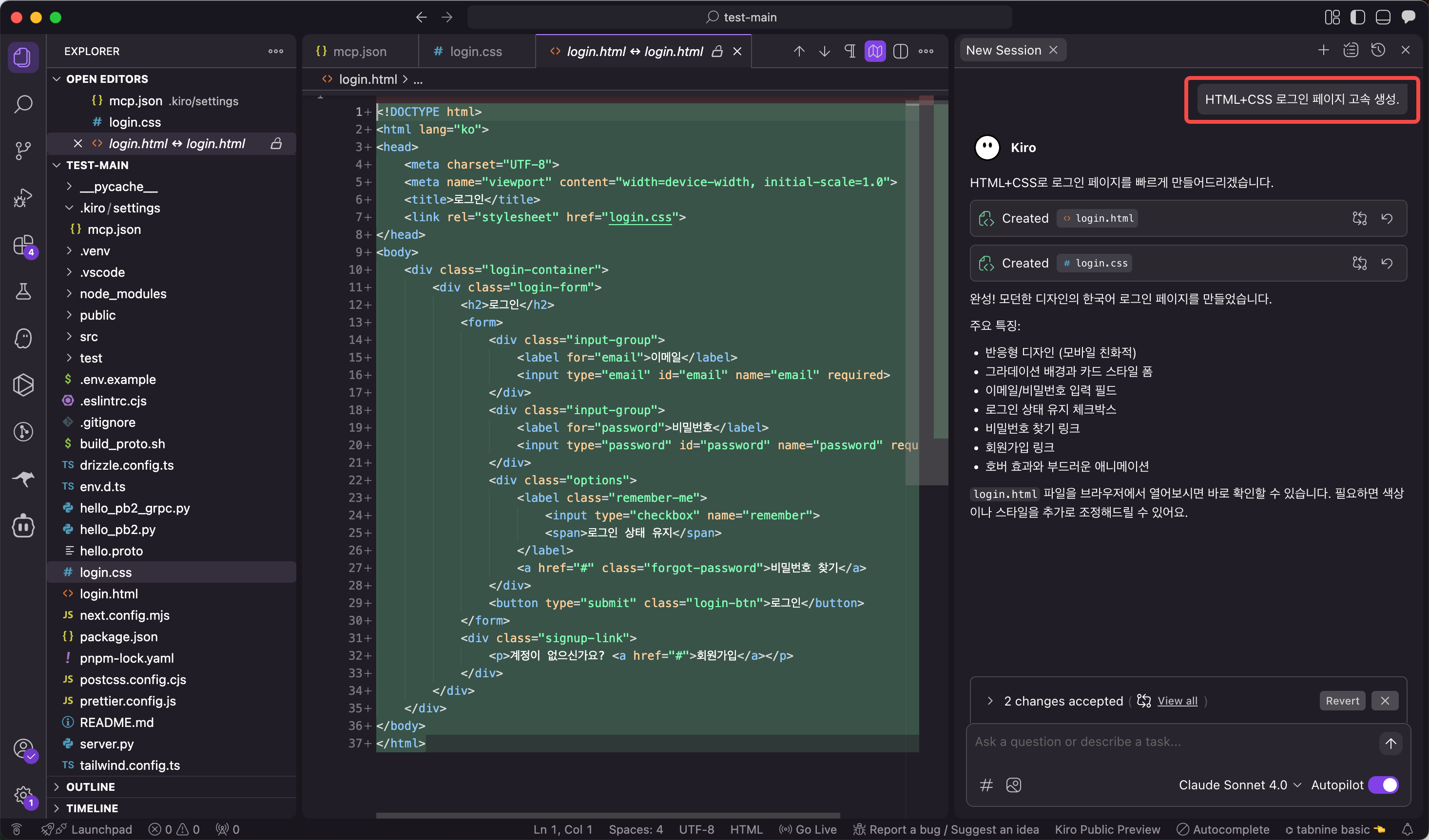Expand the OUTLINE section
1429x840 pixels.
[x=90, y=787]
